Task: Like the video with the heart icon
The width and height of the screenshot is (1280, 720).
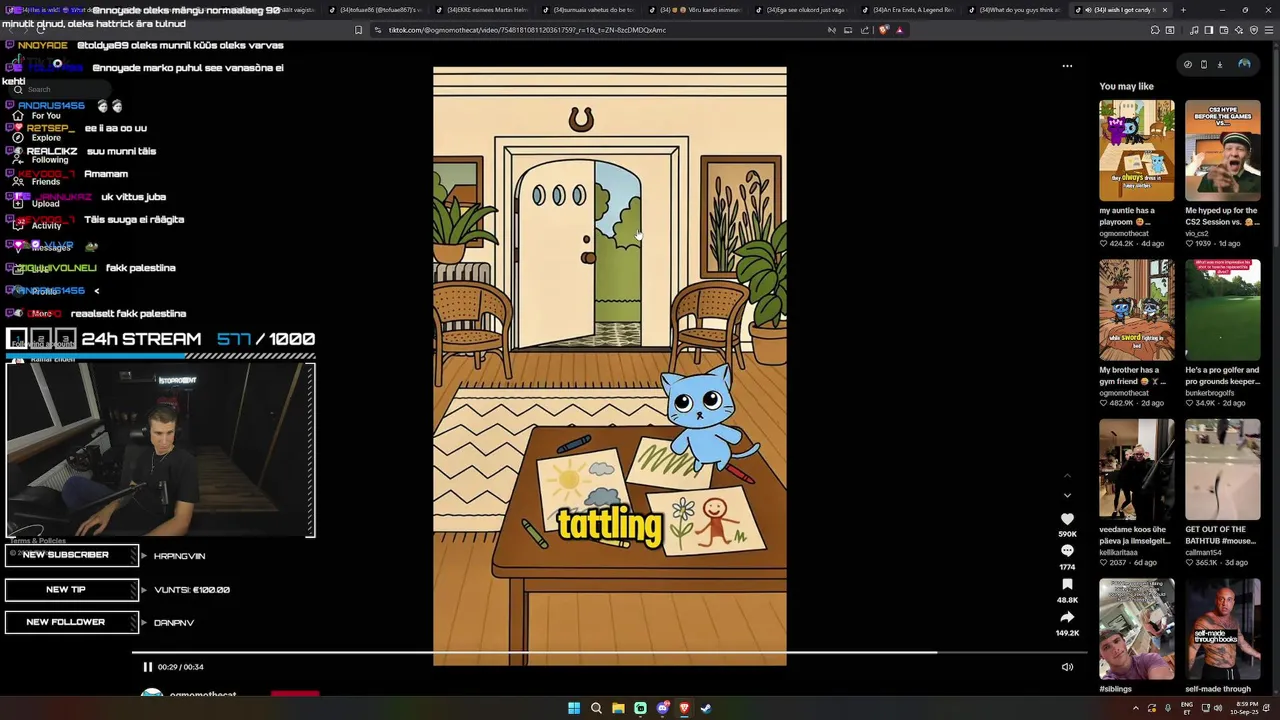Action: click(x=1067, y=519)
